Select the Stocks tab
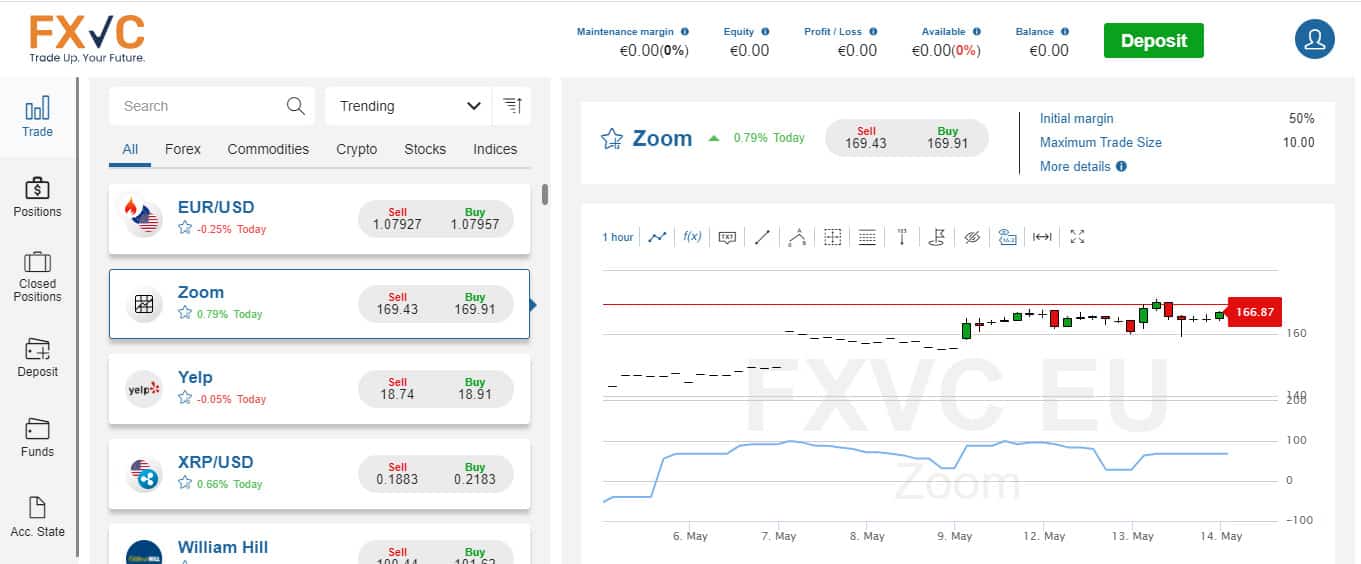Viewport: 1361px width, 564px height. pos(425,149)
